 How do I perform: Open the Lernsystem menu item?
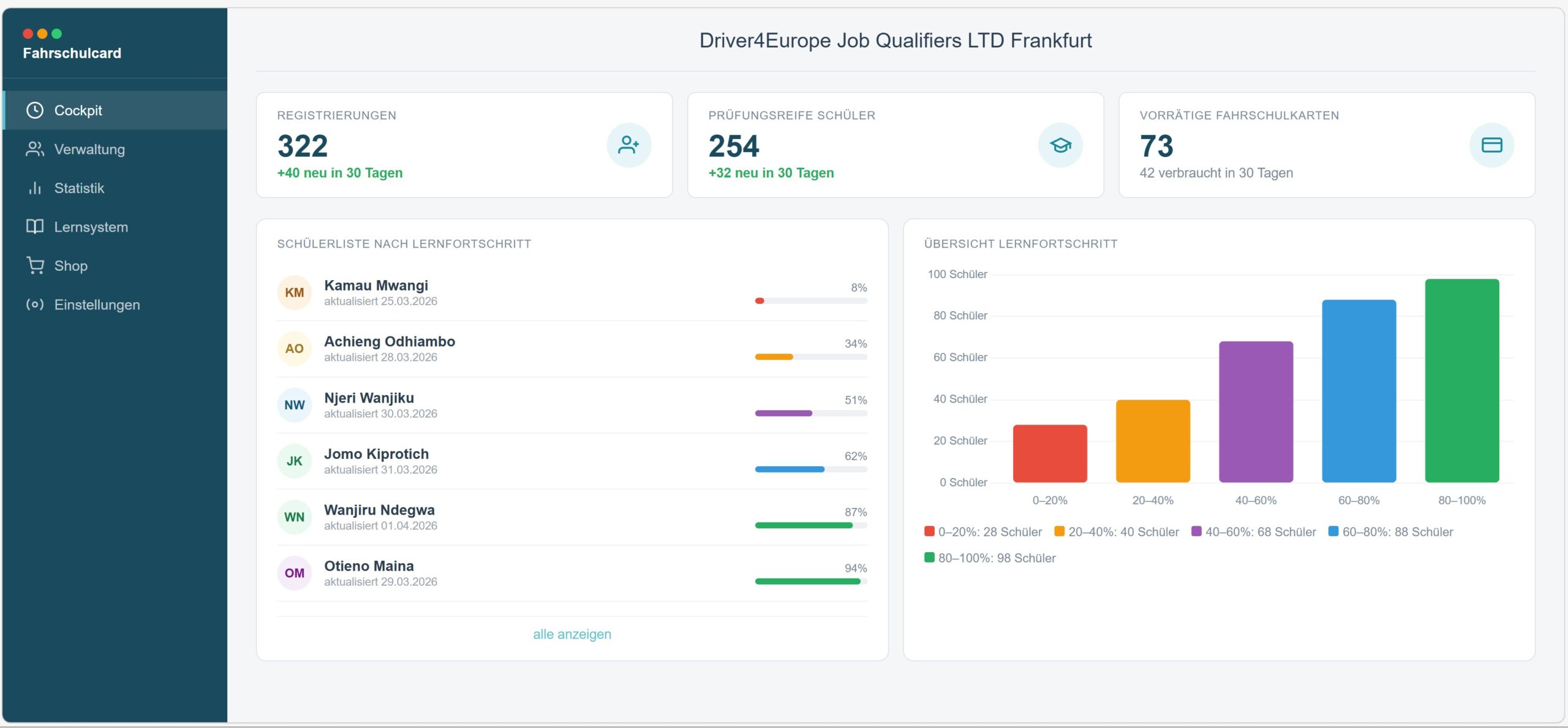pos(91,227)
